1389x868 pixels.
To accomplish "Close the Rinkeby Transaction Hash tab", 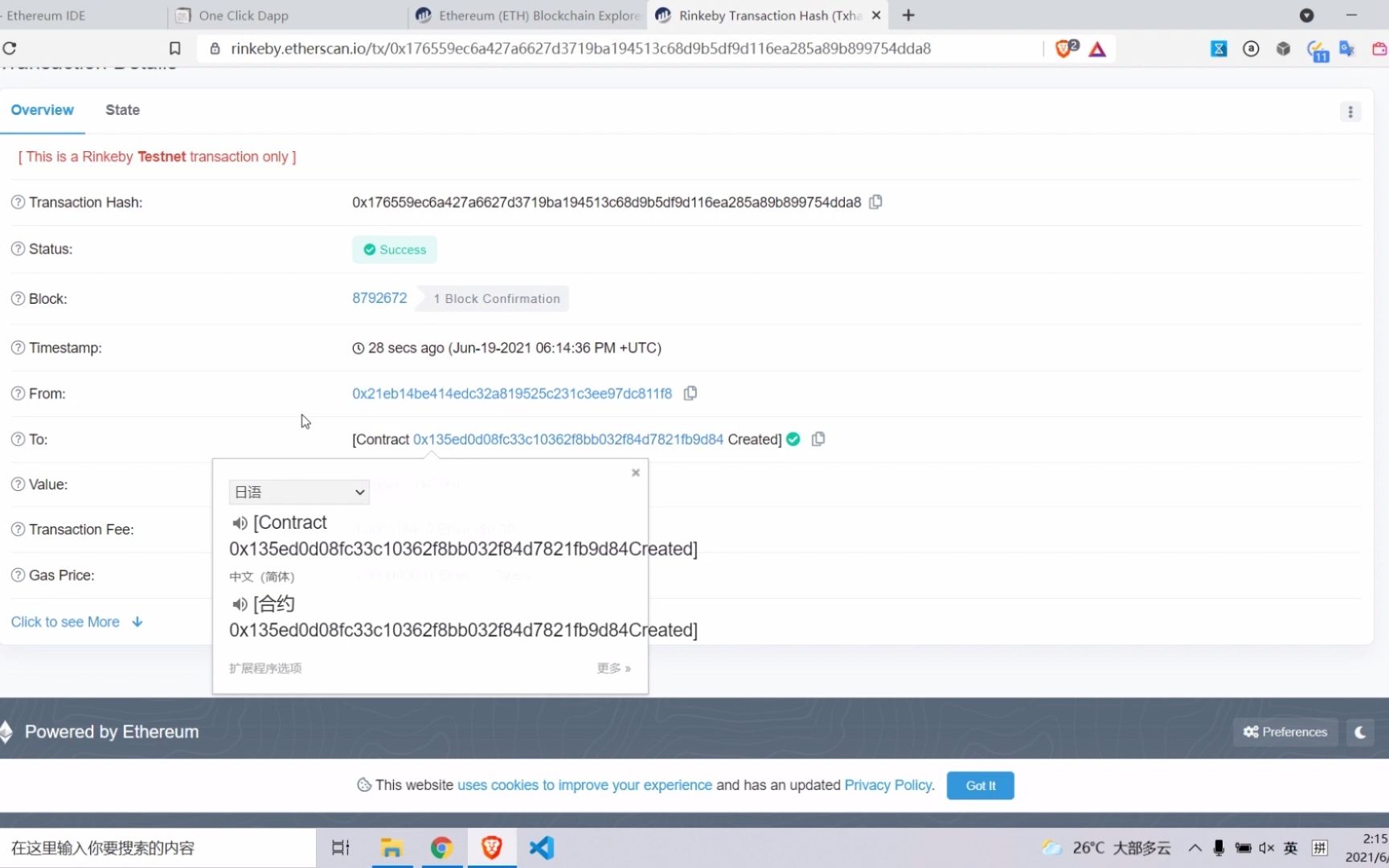I will click(876, 15).
